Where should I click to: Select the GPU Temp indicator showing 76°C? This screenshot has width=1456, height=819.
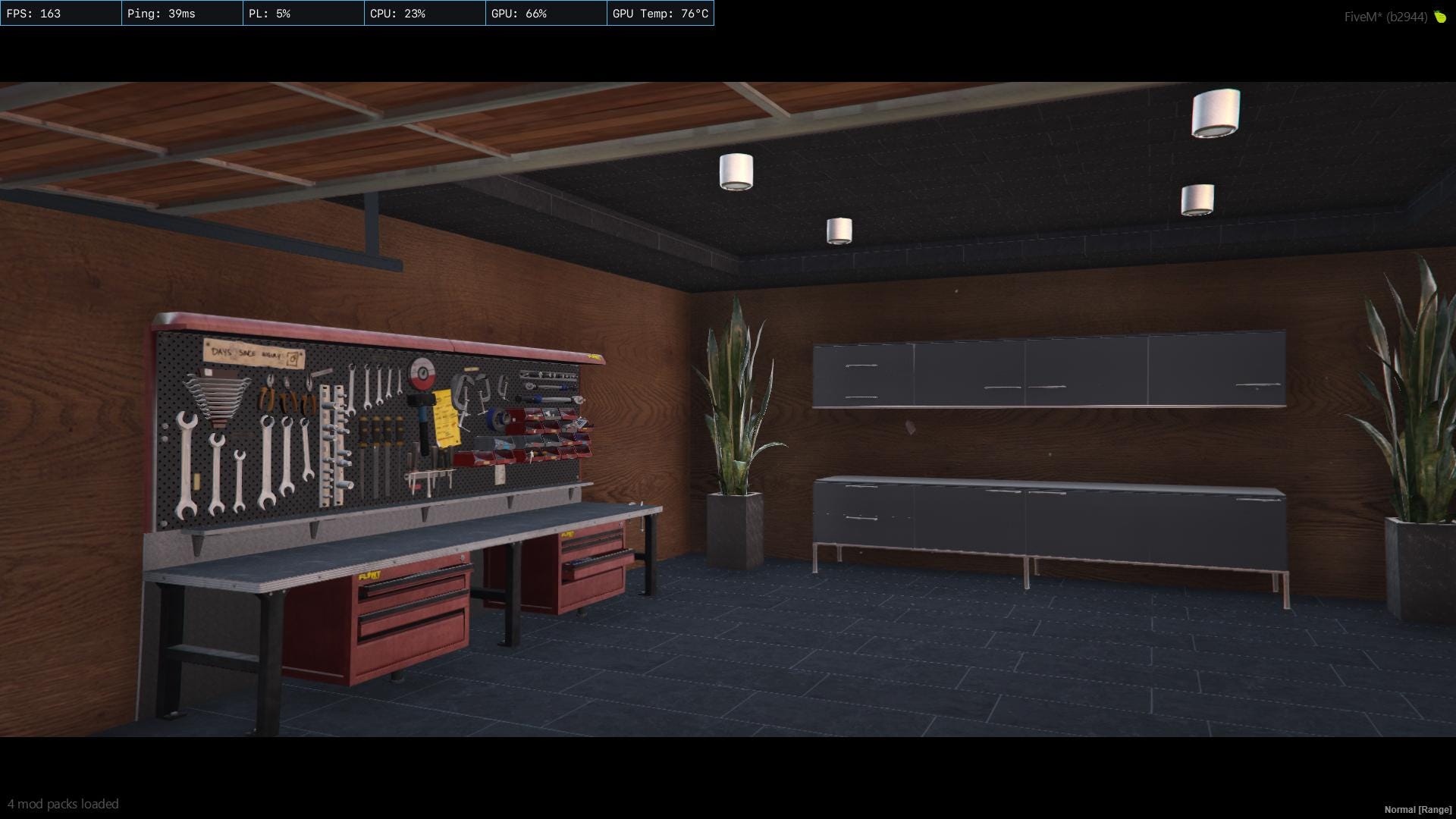[660, 13]
